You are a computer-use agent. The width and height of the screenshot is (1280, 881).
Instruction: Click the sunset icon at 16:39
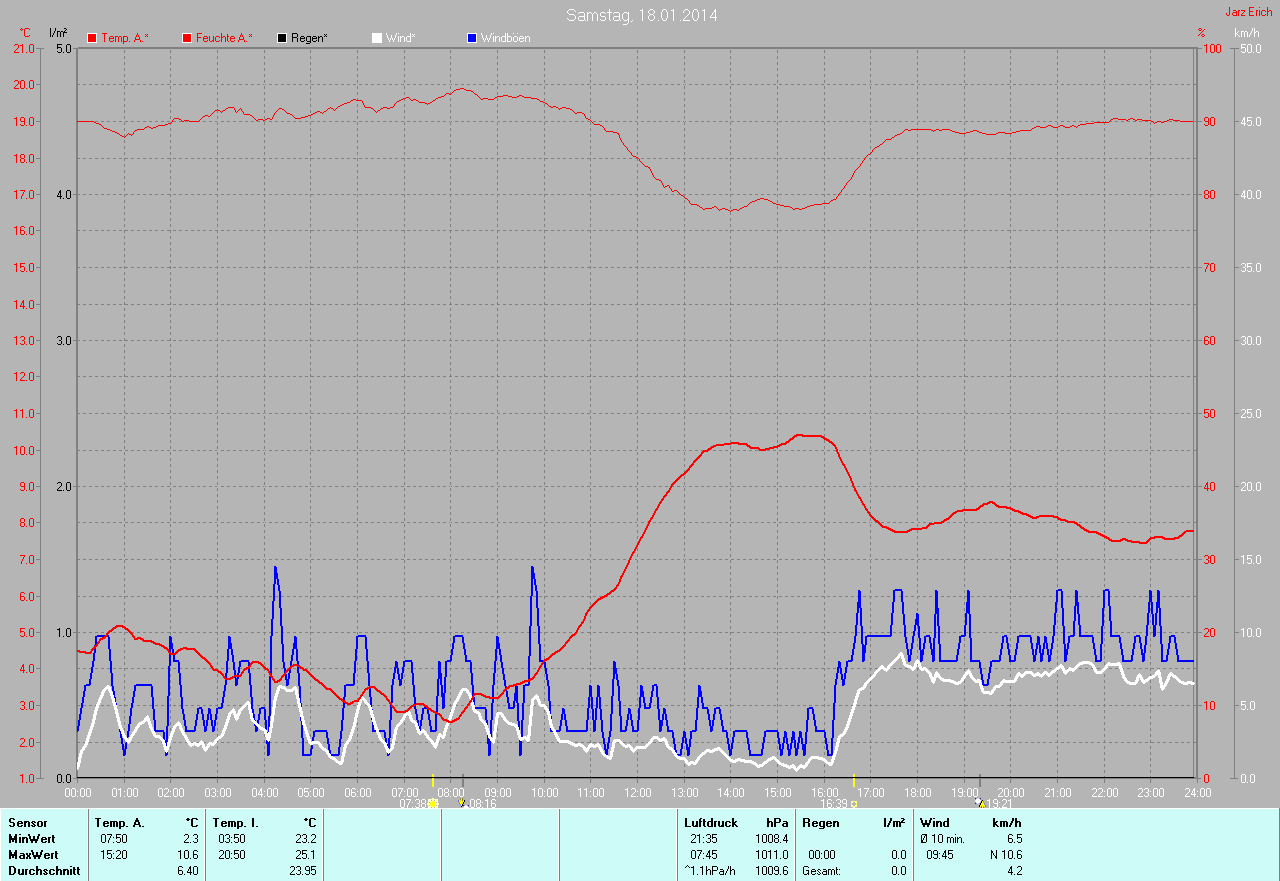(x=854, y=803)
